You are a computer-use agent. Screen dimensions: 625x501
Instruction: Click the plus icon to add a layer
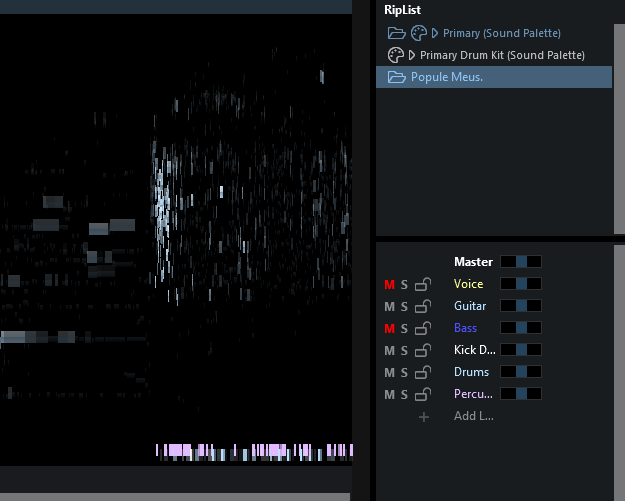424,417
